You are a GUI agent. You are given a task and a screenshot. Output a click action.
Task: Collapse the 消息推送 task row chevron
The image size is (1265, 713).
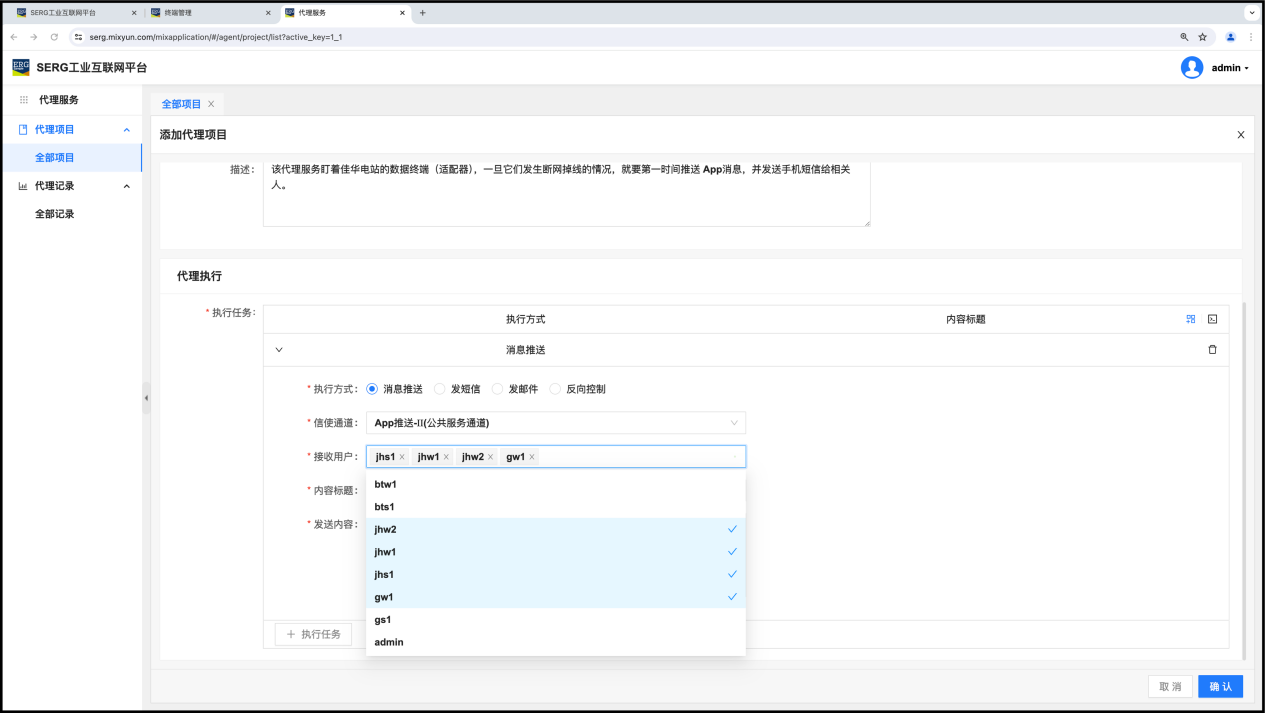(x=279, y=350)
